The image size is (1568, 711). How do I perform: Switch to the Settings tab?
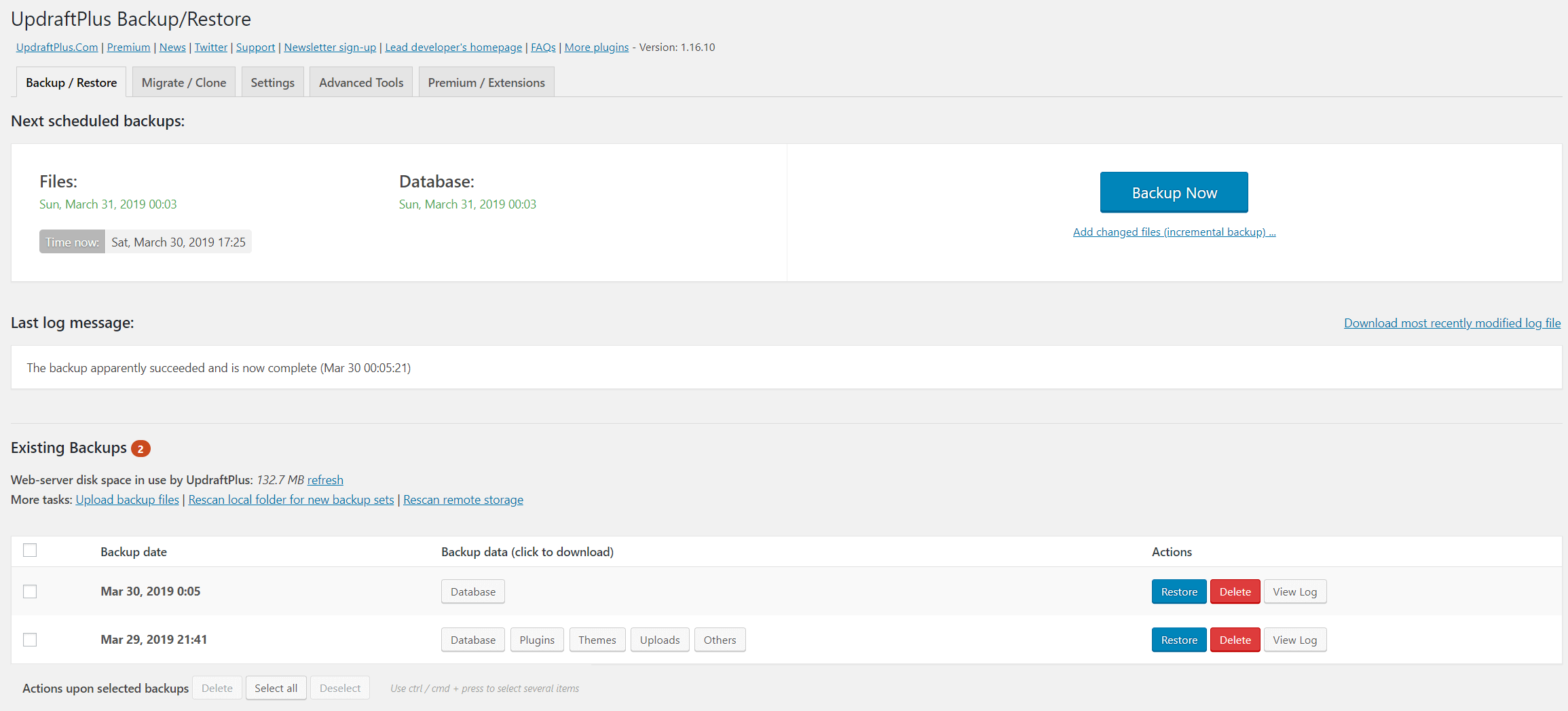click(272, 83)
